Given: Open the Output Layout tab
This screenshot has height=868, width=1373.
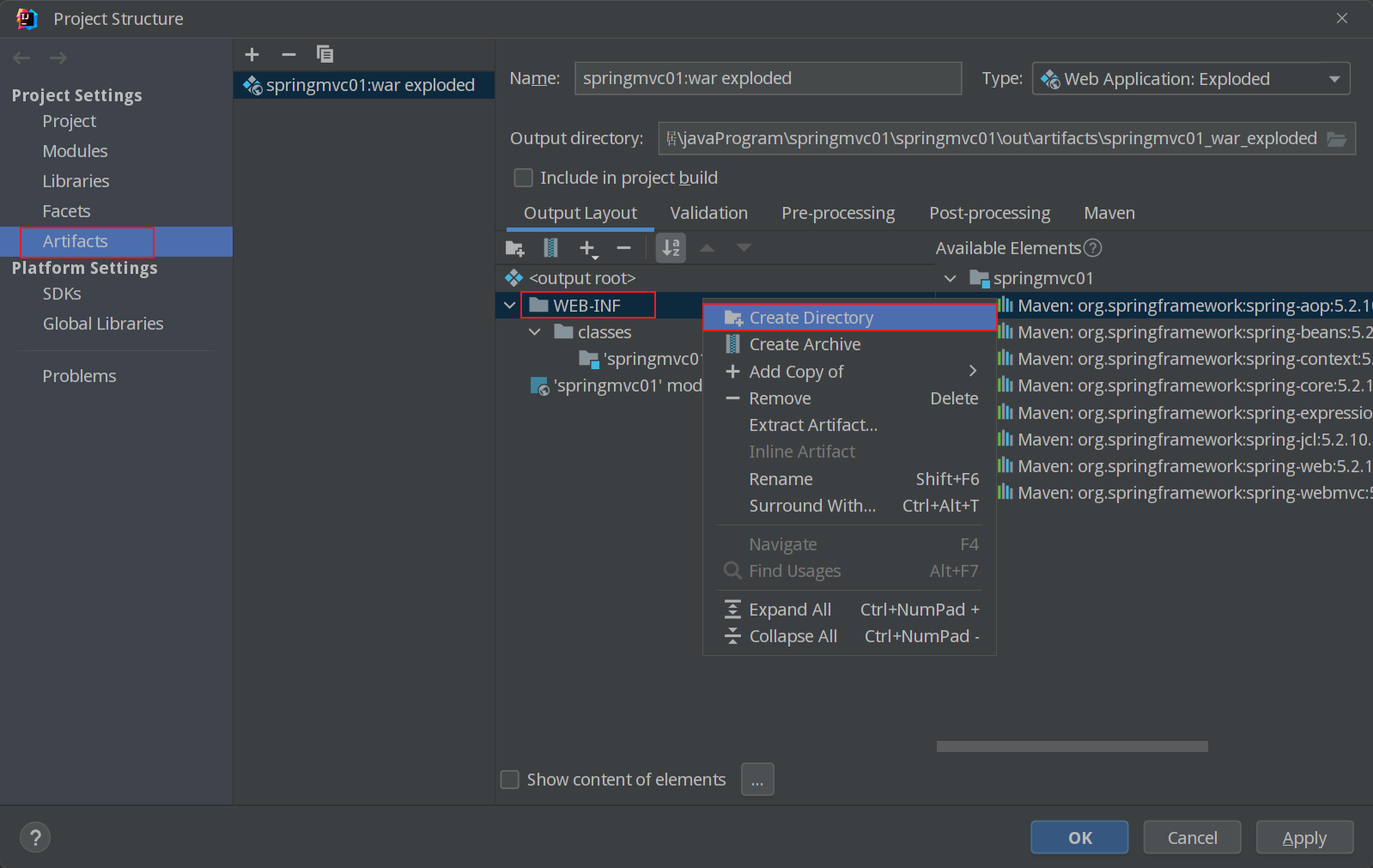Looking at the screenshot, I should 580,213.
